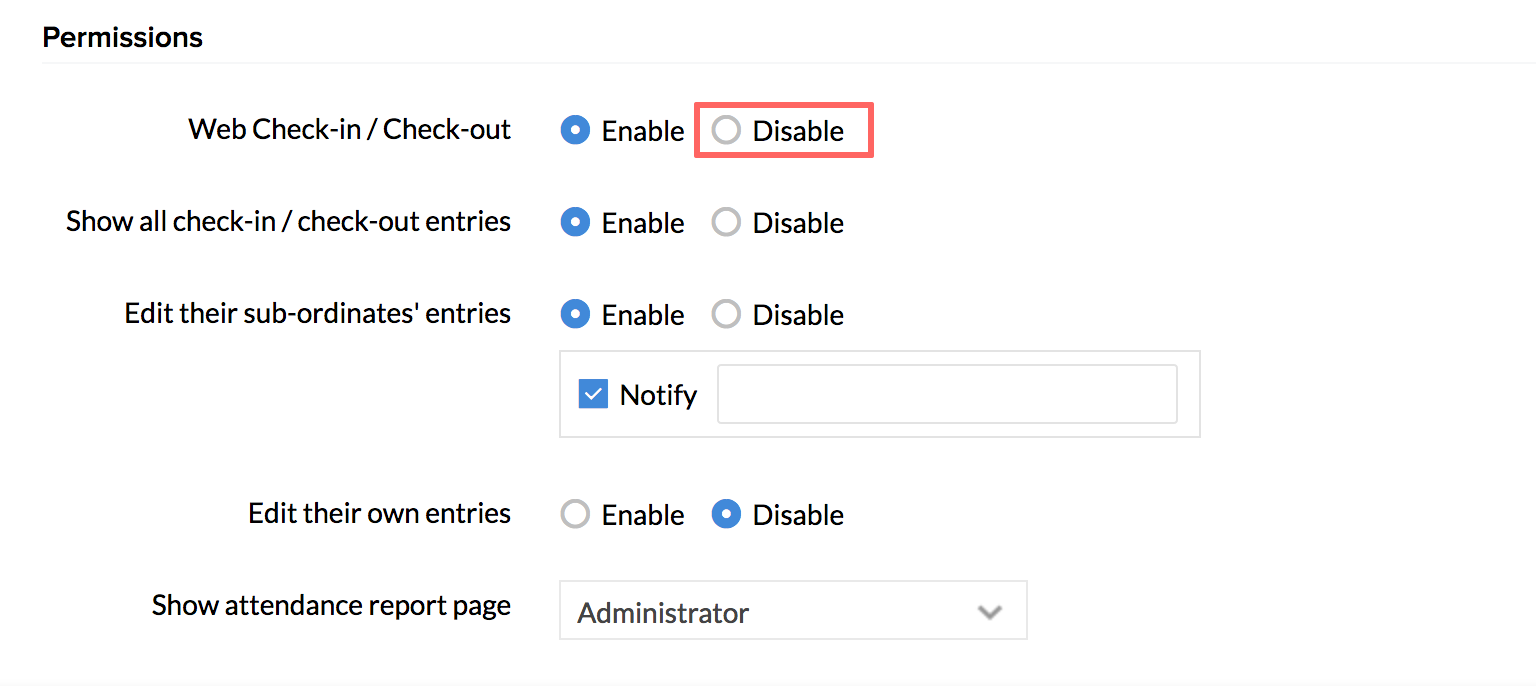Click the "Web Check-in / Check-out" label
1536x686 pixels.
tap(349, 130)
